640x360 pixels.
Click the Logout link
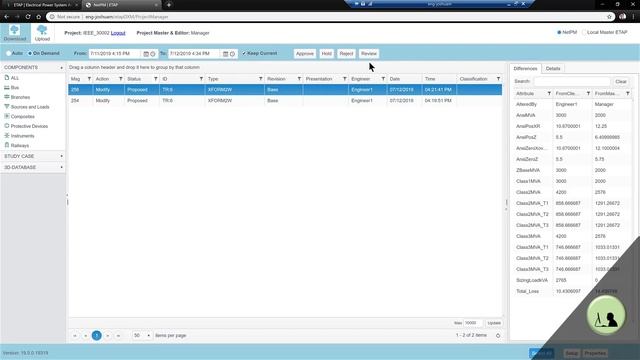click(118, 33)
